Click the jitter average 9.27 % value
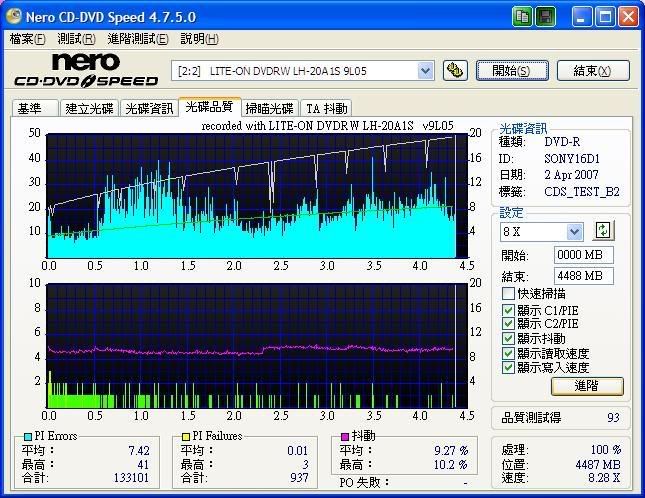The width and height of the screenshot is (645, 498). tap(451, 451)
